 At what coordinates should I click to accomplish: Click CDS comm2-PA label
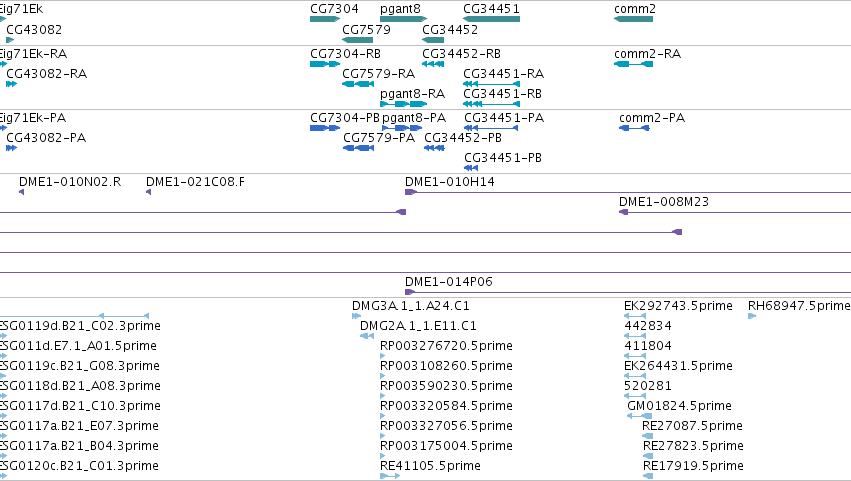(652, 118)
